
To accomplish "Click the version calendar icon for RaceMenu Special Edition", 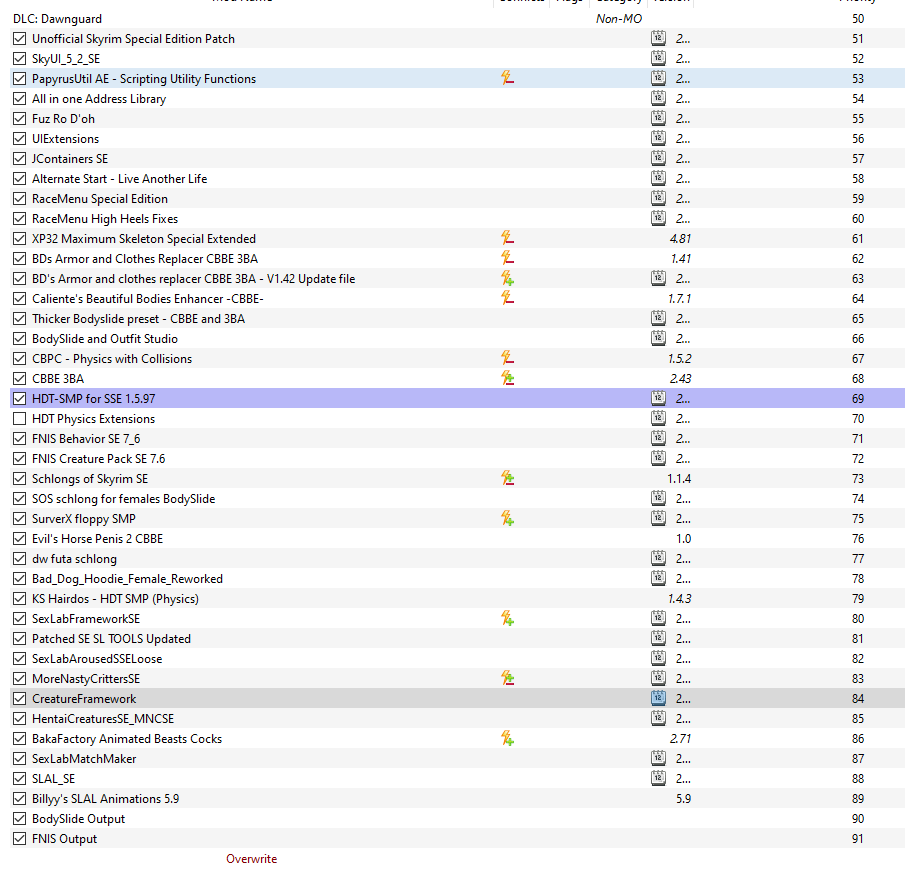I will pyautogui.click(x=658, y=198).
